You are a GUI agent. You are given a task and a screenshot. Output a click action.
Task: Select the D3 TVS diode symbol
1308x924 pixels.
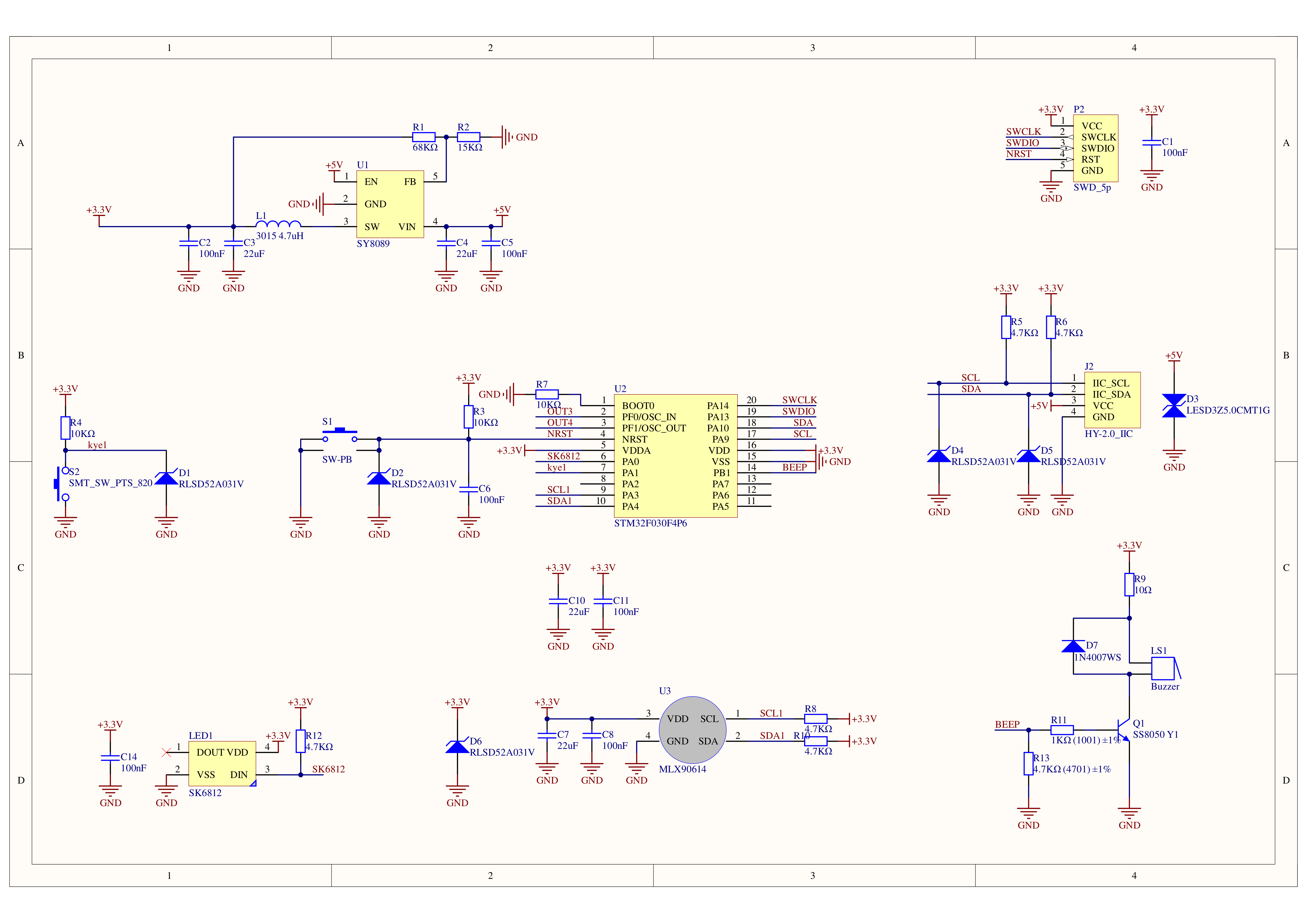point(1174,406)
